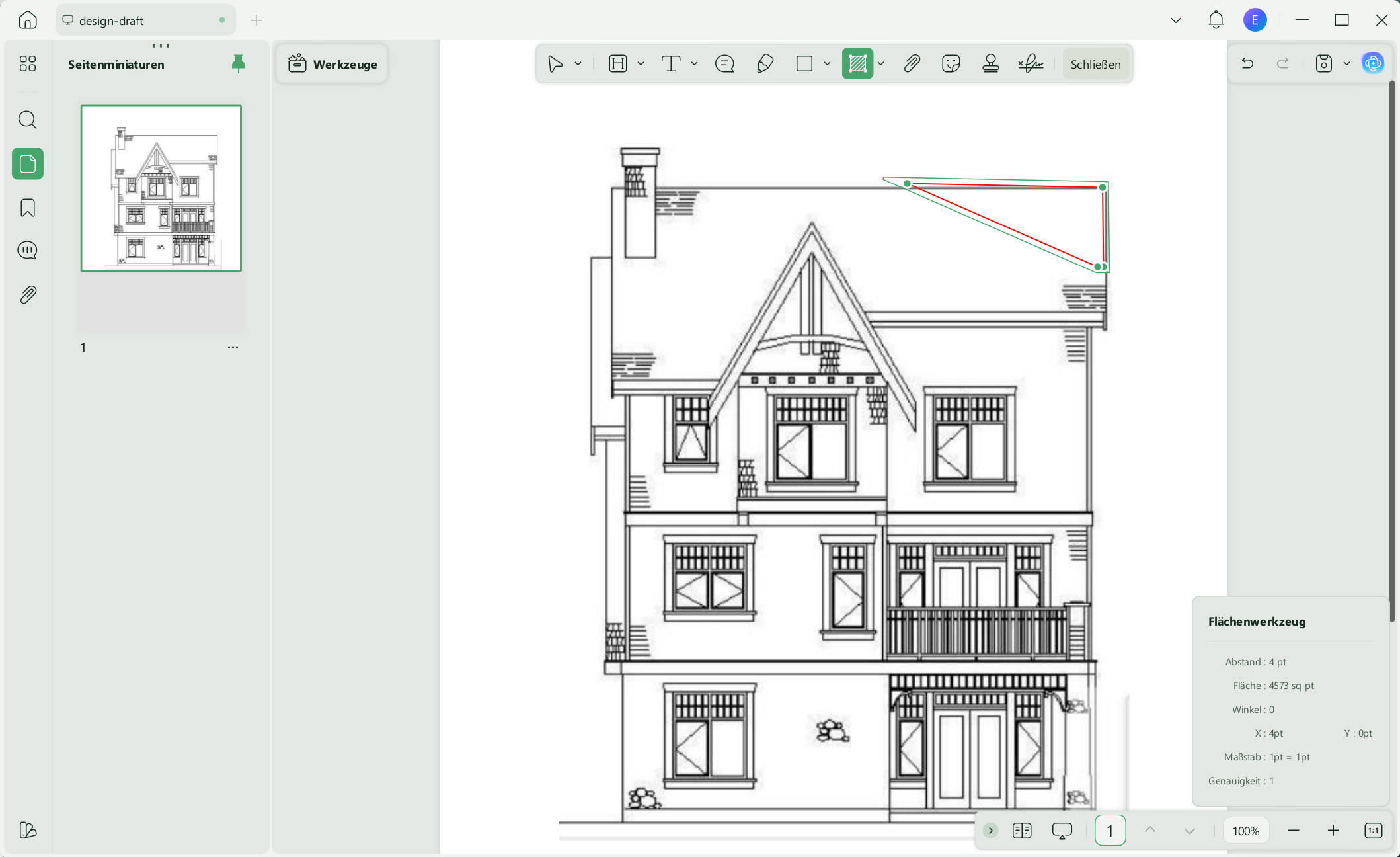Select the text box tool
Viewport: 1400px width, 857px height.
coord(671,64)
